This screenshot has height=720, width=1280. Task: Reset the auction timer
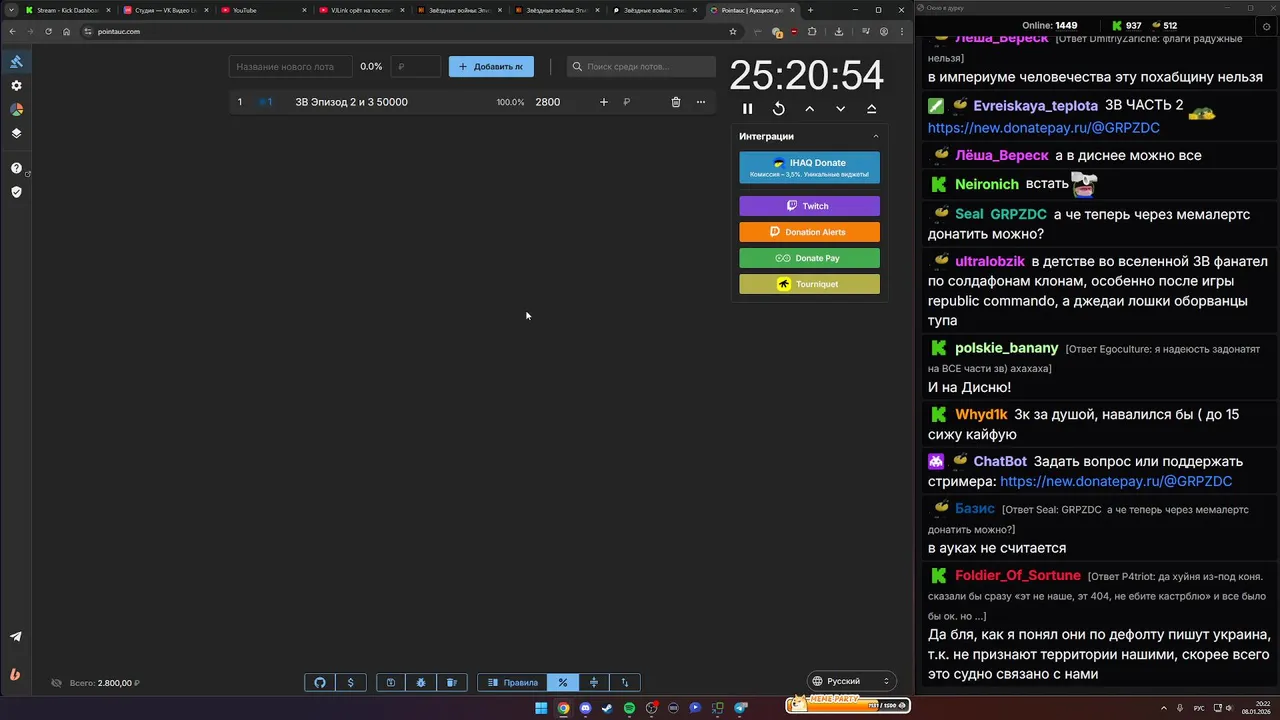(x=779, y=109)
